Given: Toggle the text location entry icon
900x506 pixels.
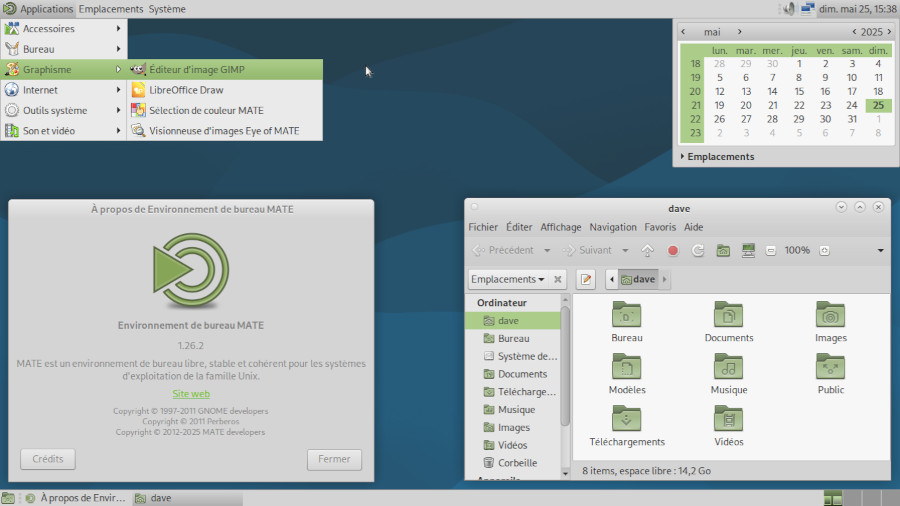Looking at the screenshot, I should [585, 279].
